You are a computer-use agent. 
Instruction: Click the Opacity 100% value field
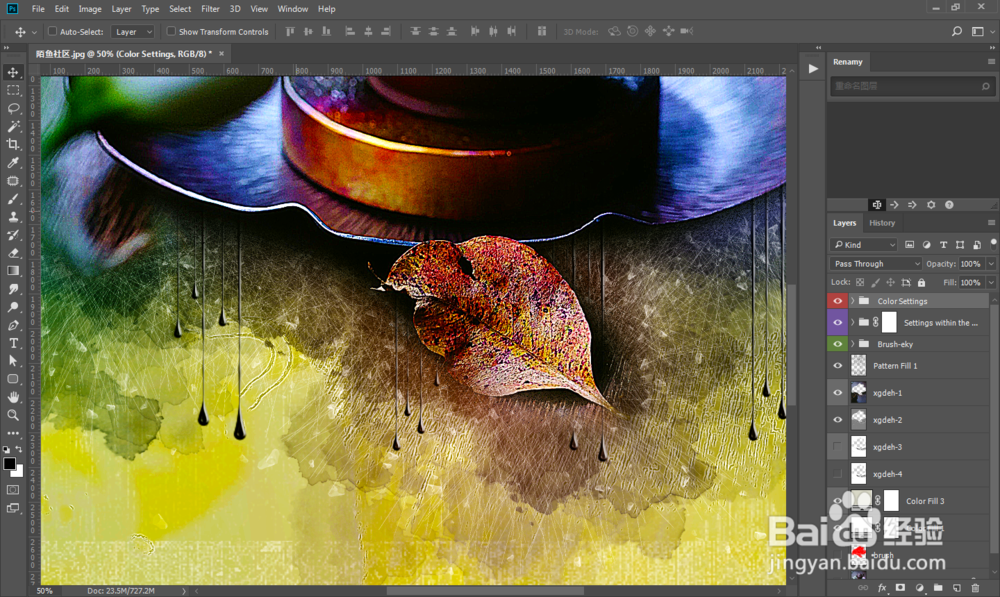click(971, 264)
